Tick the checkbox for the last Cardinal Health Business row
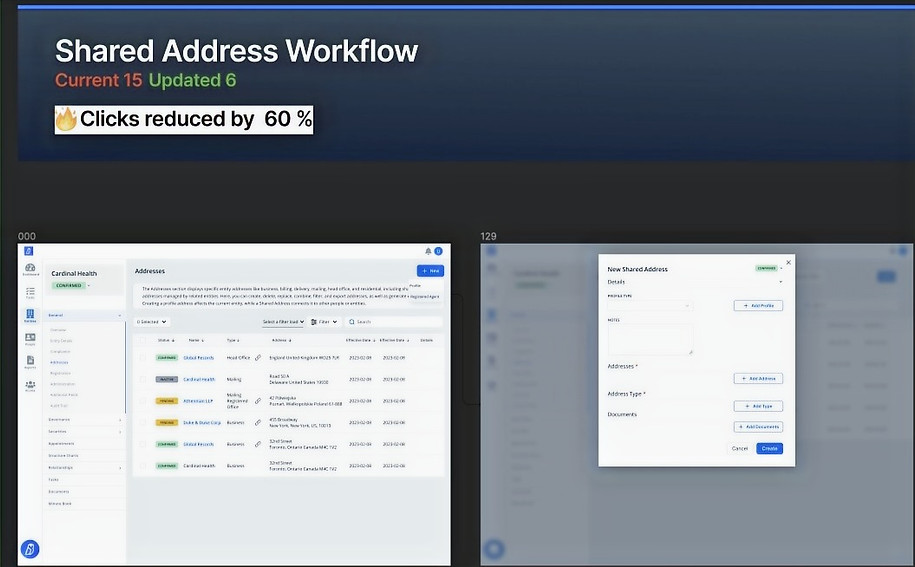915x567 pixels. click(x=143, y=466)
